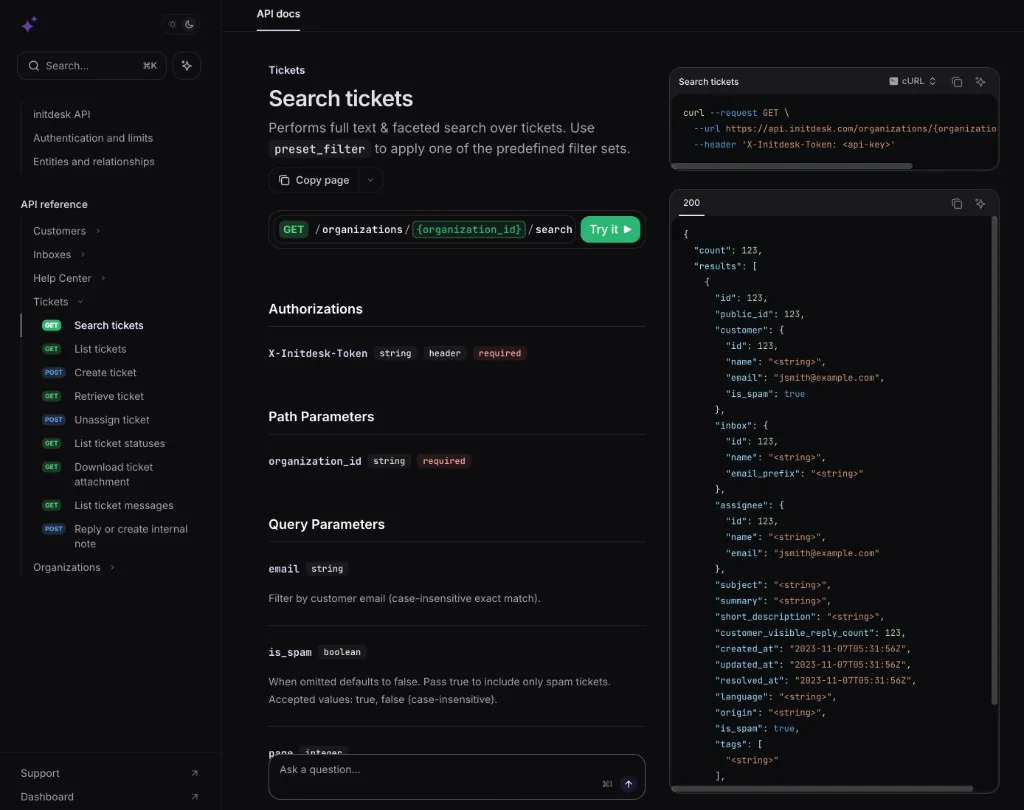Image resolution: width=1024 pixels, height=810 pixels.
Task: Collapse the Tickets section
Action: pyautogui.click(x=58, y=301)
